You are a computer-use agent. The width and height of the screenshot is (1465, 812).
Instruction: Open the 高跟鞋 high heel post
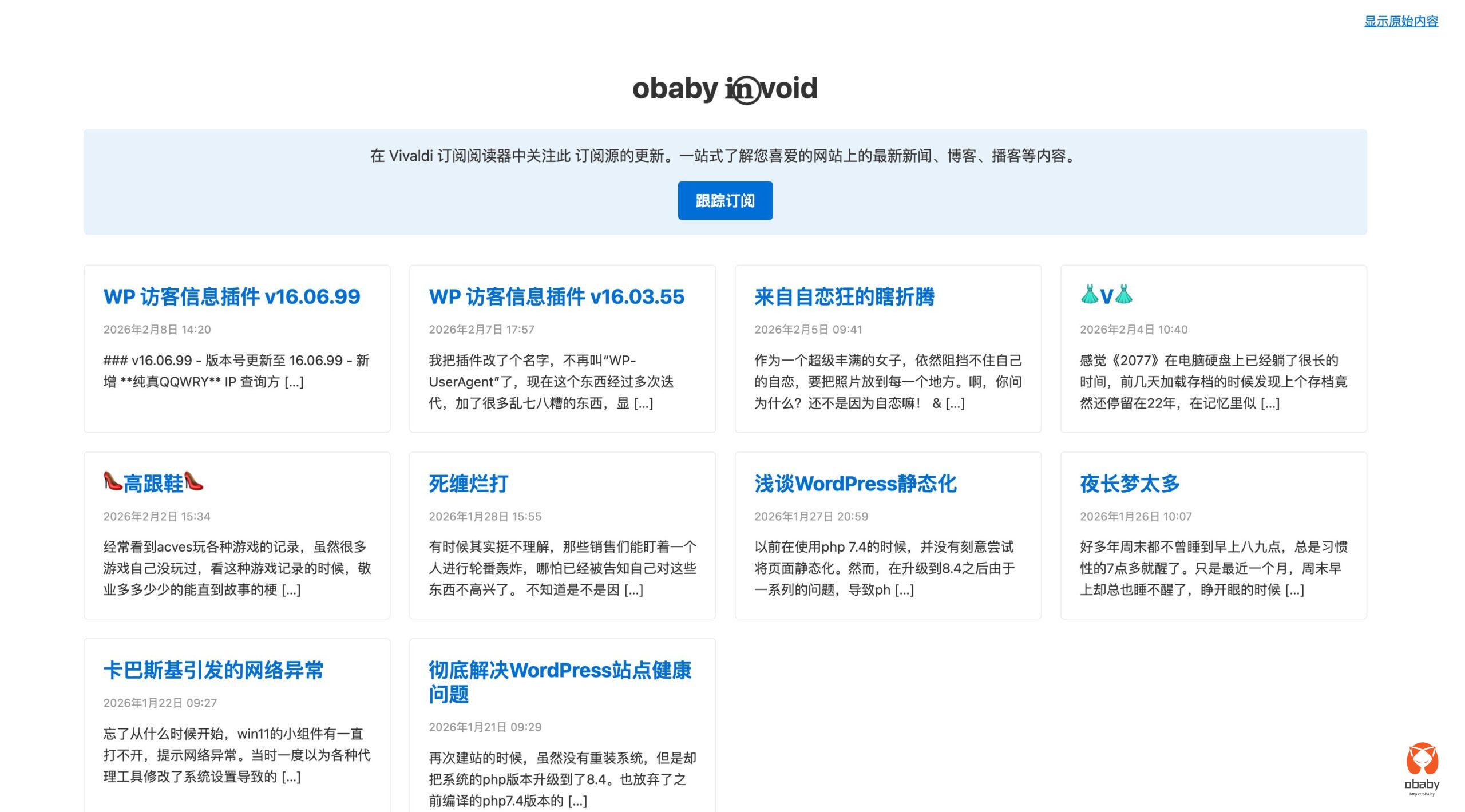tap(153, 484)
